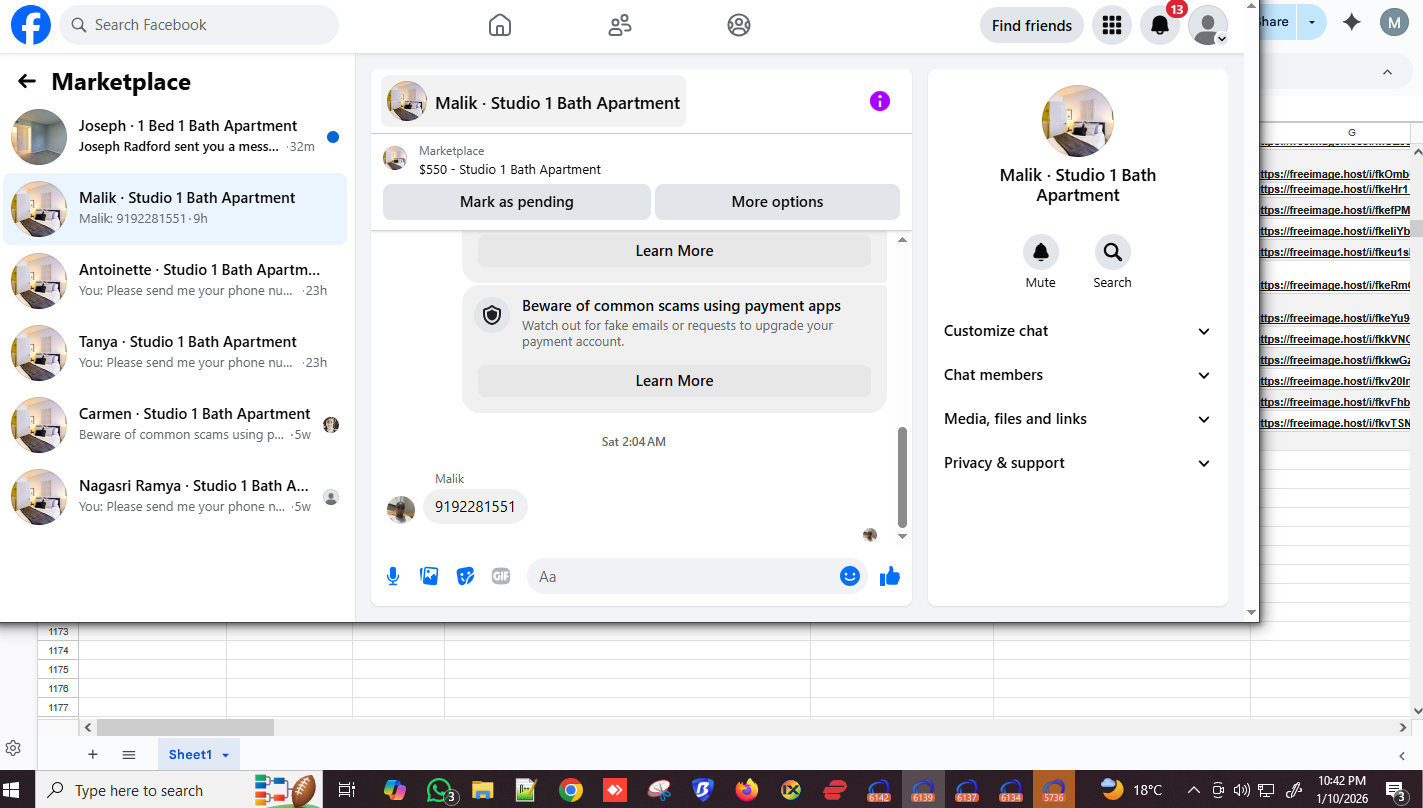Open the Nagasri Ramya conversation
Viewport: 1423px width, 808px height.
(175, 497)
